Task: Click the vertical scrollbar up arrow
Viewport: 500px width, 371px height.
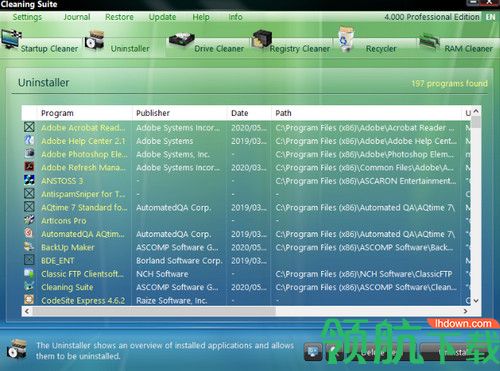Action: coord(476,111)
